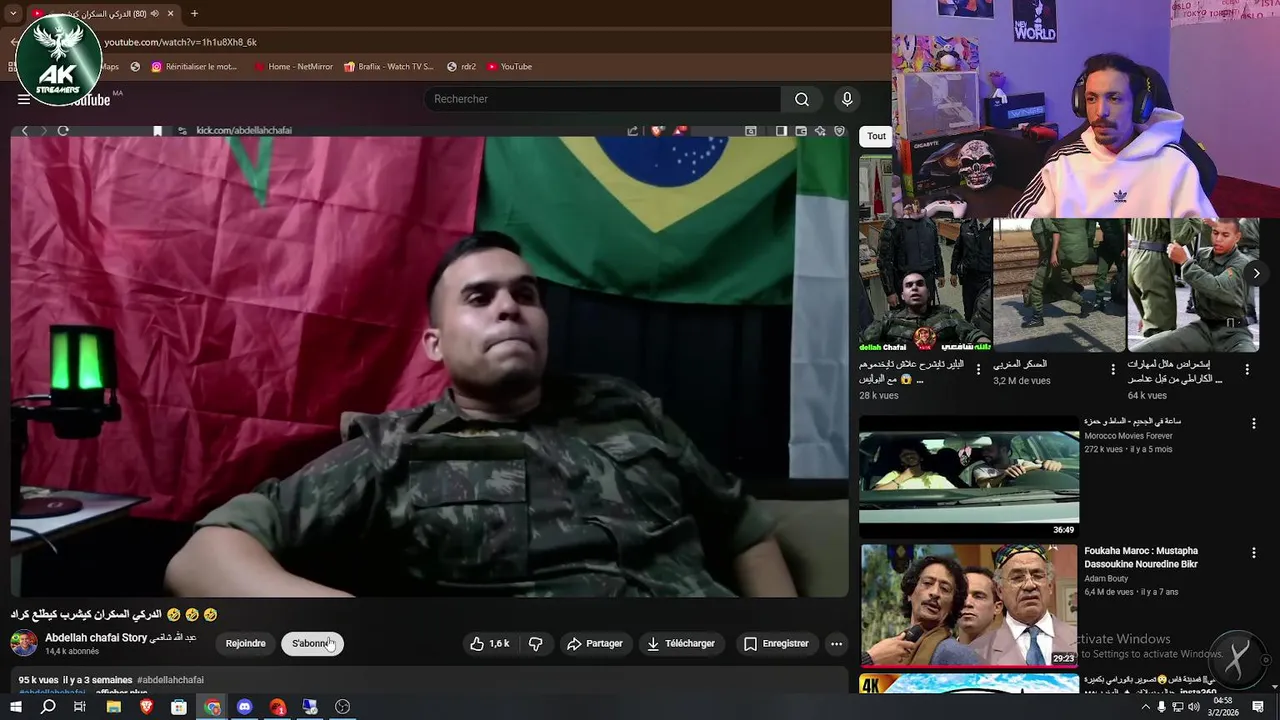Screen dimensions: 1280x720
Task: Like the video with 1,6 k likes
Action: (490, 644)
